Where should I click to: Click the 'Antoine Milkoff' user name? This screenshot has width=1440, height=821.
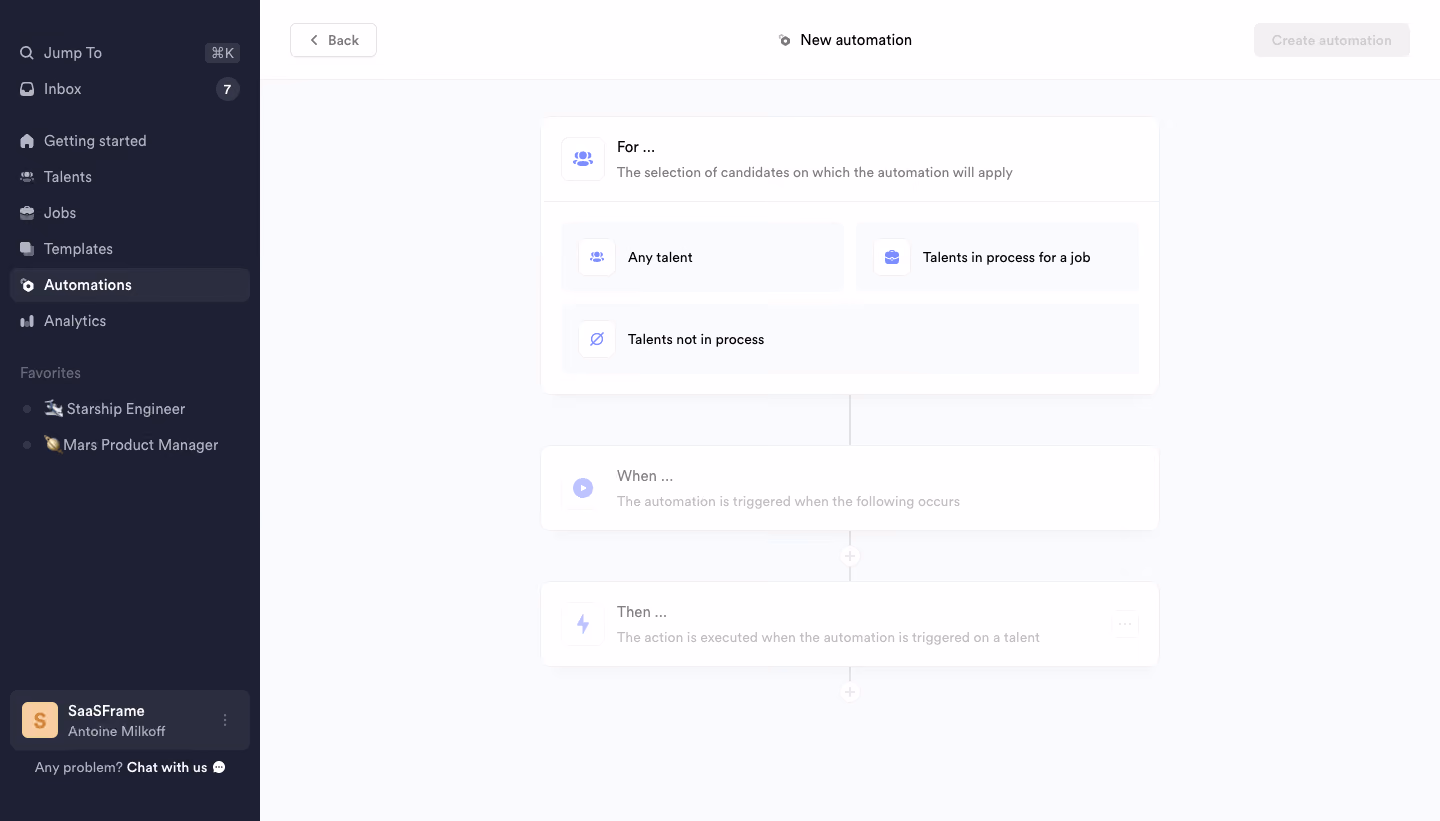[x=117, y=731]
